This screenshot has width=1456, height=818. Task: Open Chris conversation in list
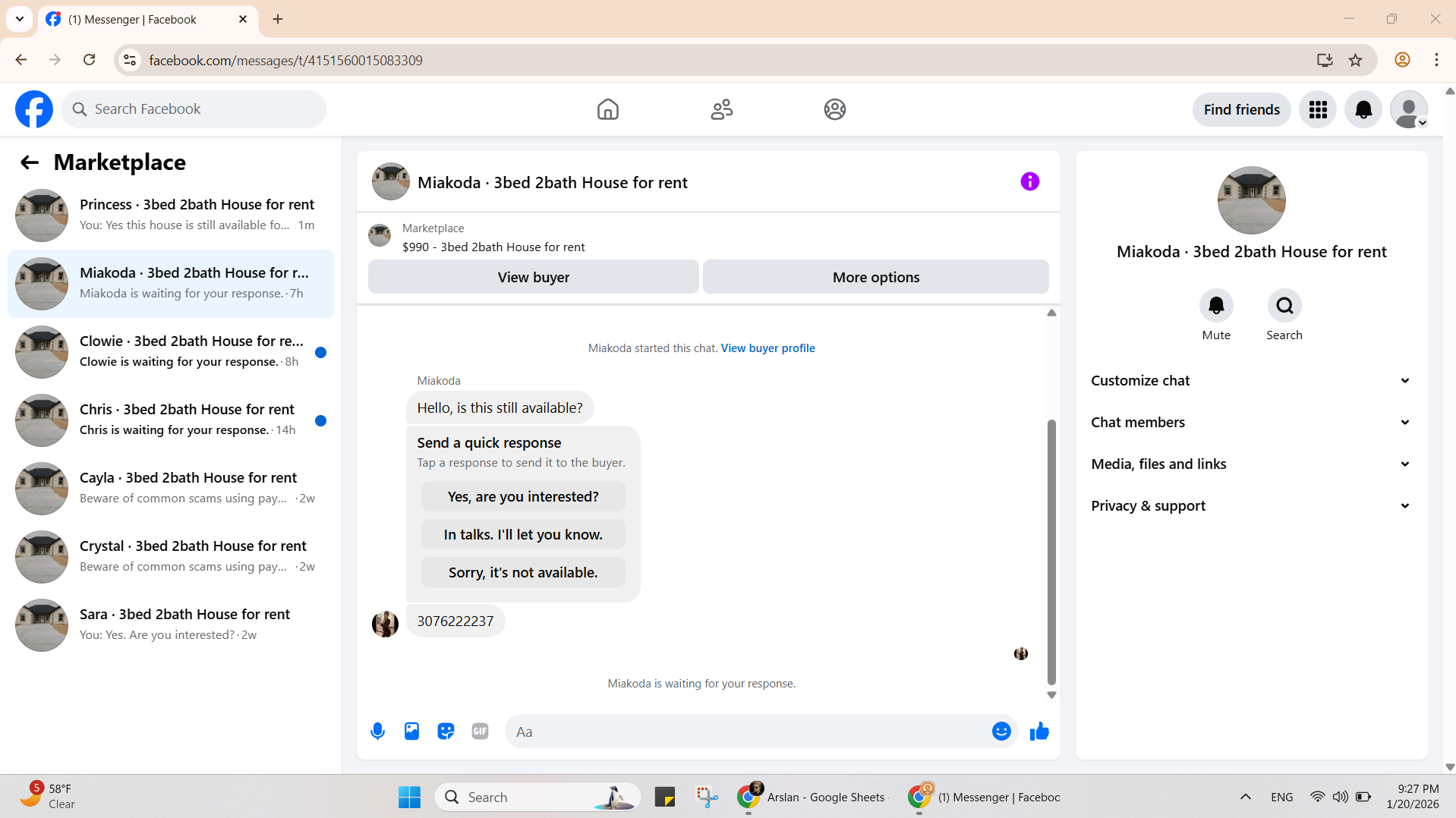[171, 420]
